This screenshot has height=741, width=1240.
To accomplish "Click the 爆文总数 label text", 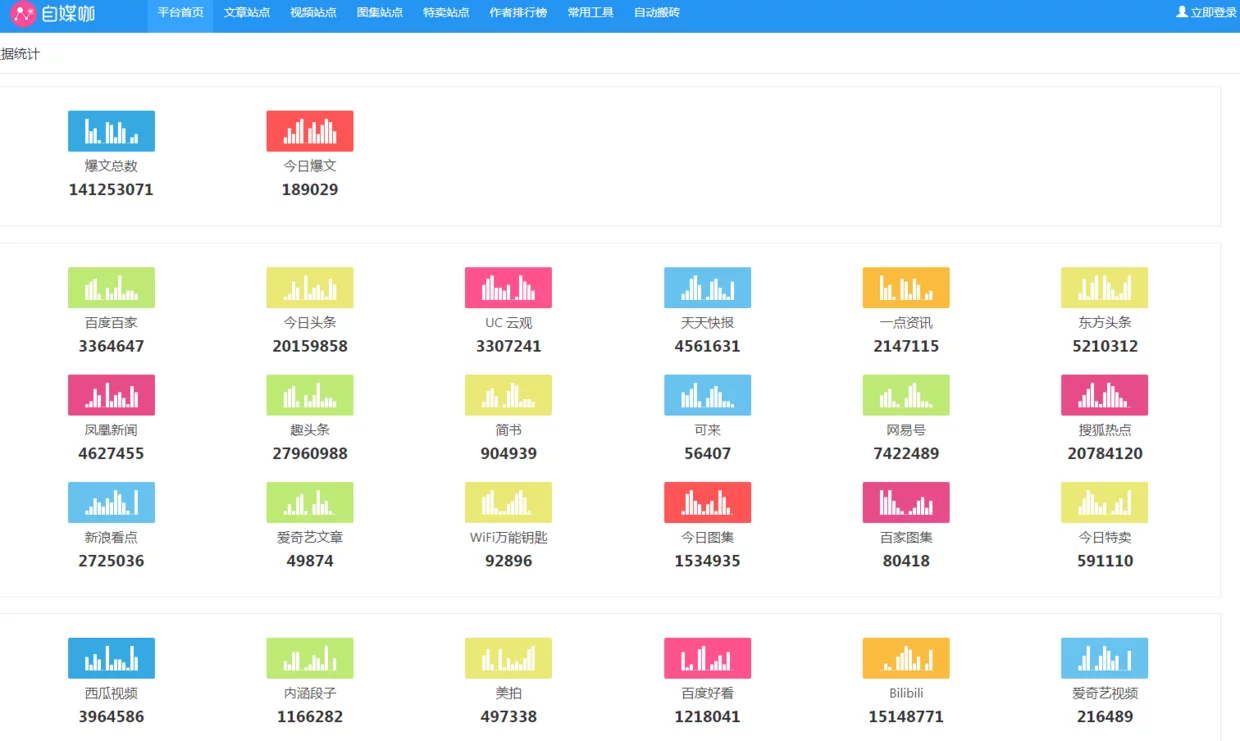I will click(x=111, y=166).
